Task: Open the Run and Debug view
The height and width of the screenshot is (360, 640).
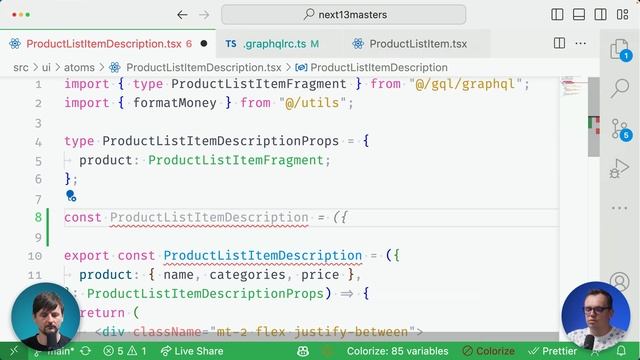Action: pyautogui.click(x=620, y=168)
